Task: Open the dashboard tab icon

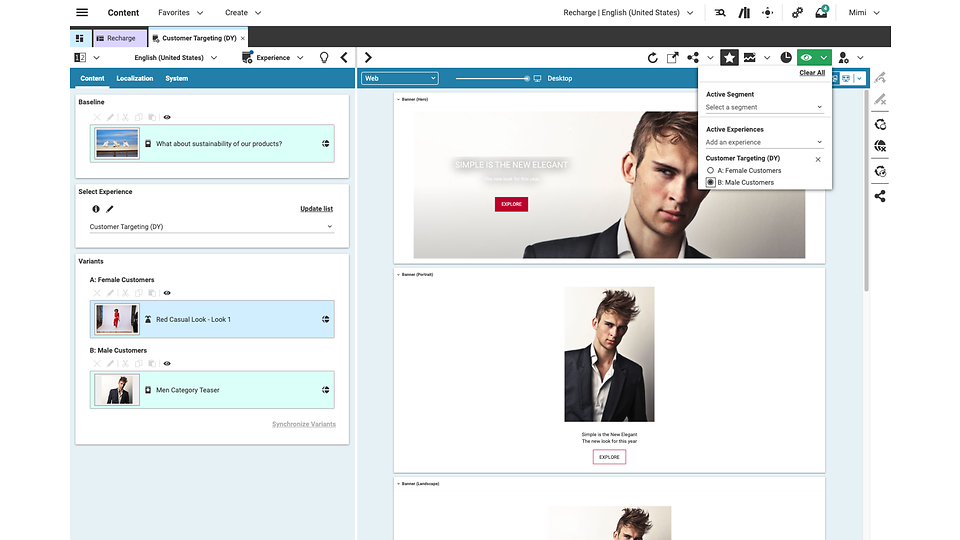Action: click(x=80, y=38)
